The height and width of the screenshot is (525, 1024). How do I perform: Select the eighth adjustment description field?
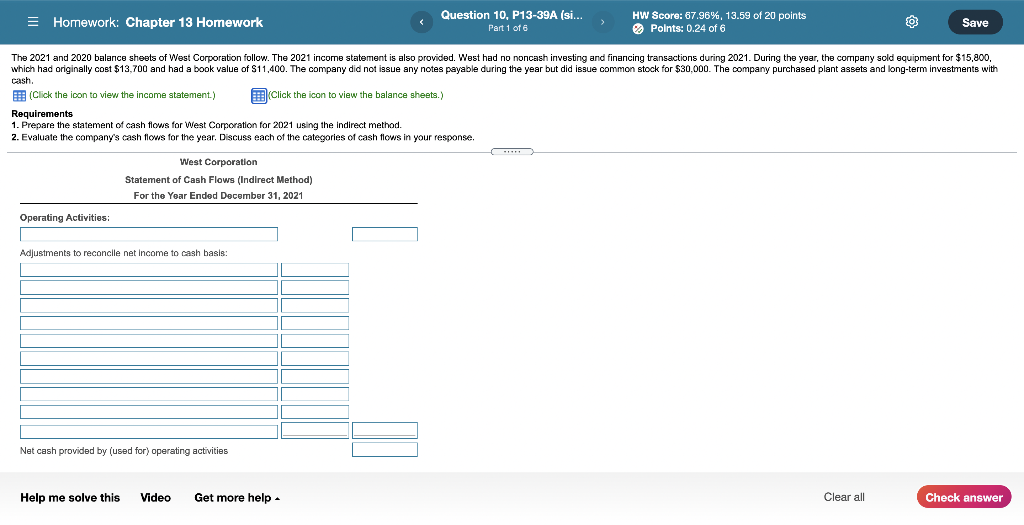[x=149, y=394]
